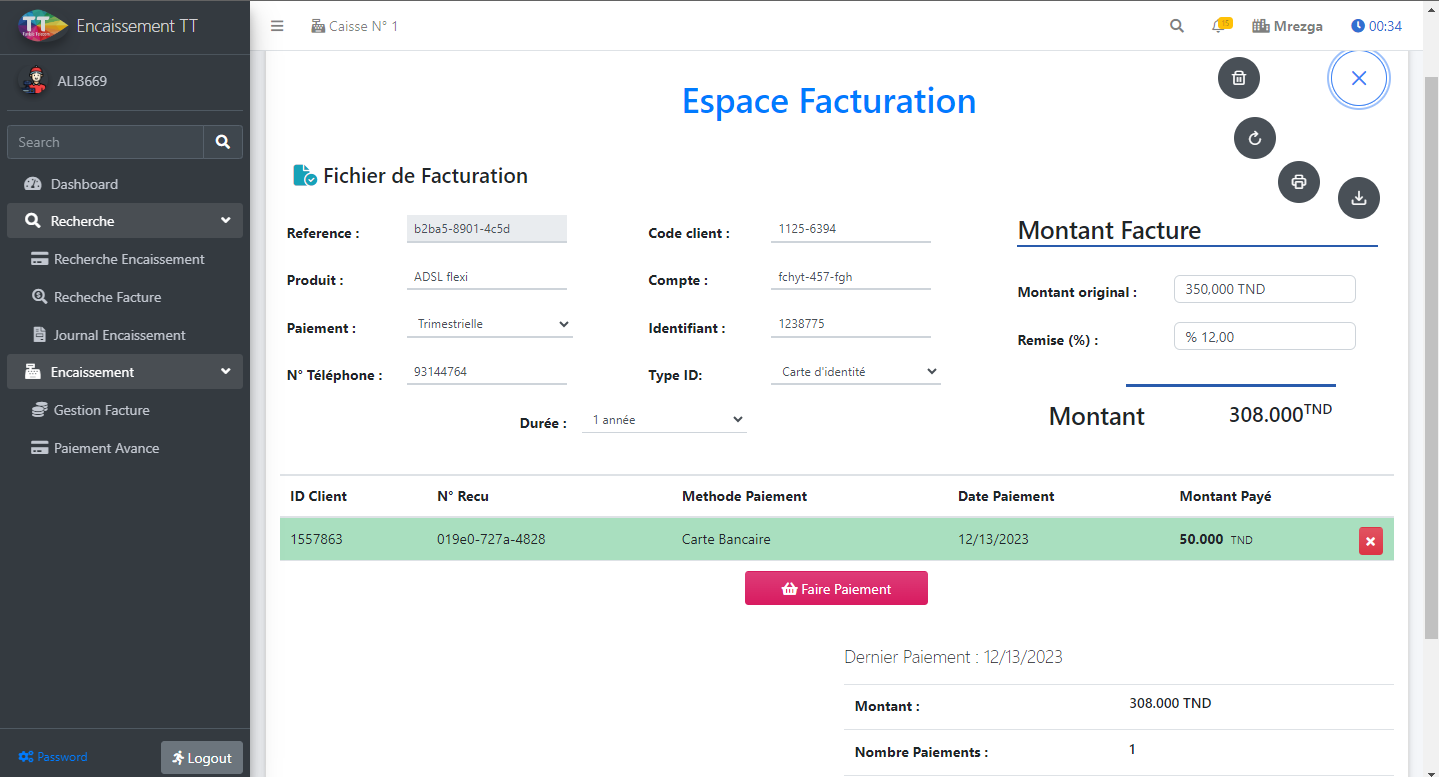Click the Code client field

point(851,229)
